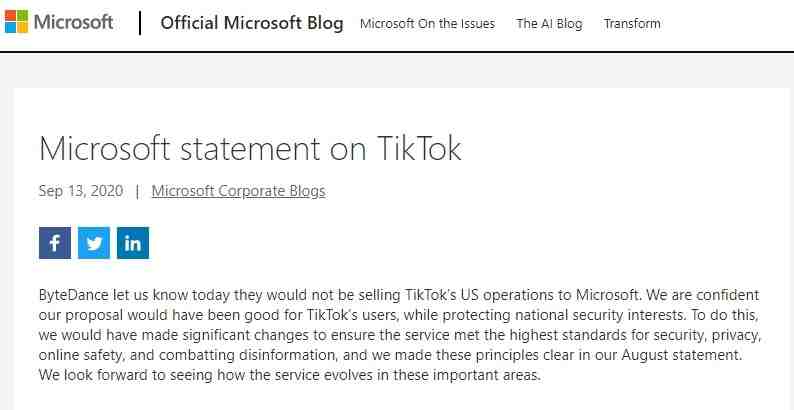Click the Sep 13, 2020 post date
Image resolution: width=794 pixels, height=410 pixels.
coord(81,191)
